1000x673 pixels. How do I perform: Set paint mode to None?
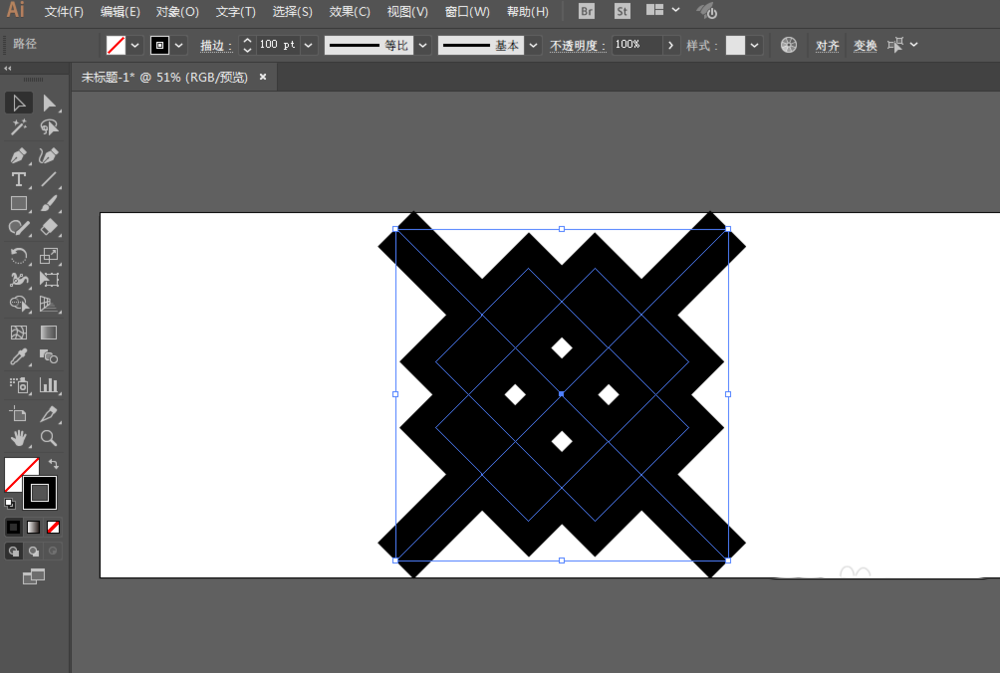[54, 527]
